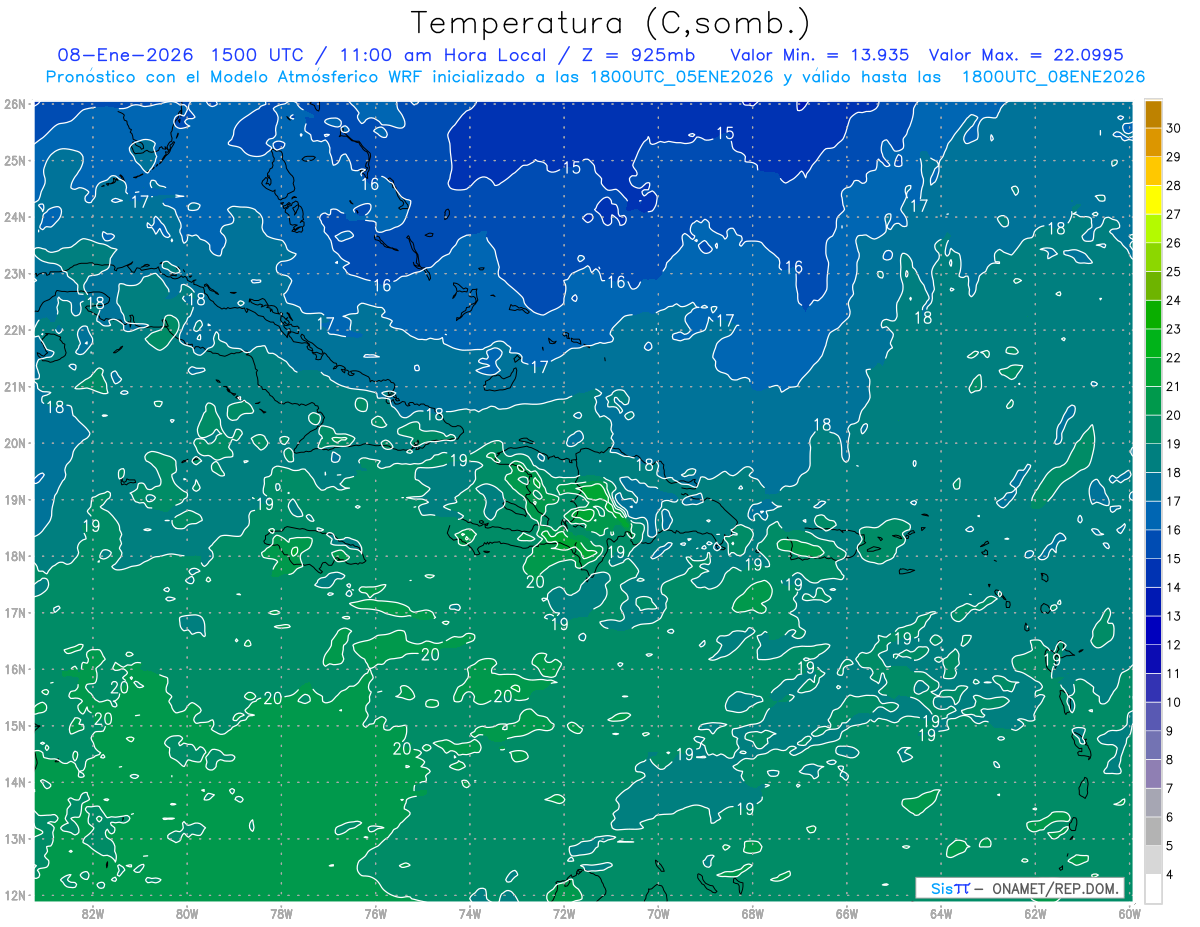
Task: Click the '80W' longitude axis label
Action: (187, 913)
